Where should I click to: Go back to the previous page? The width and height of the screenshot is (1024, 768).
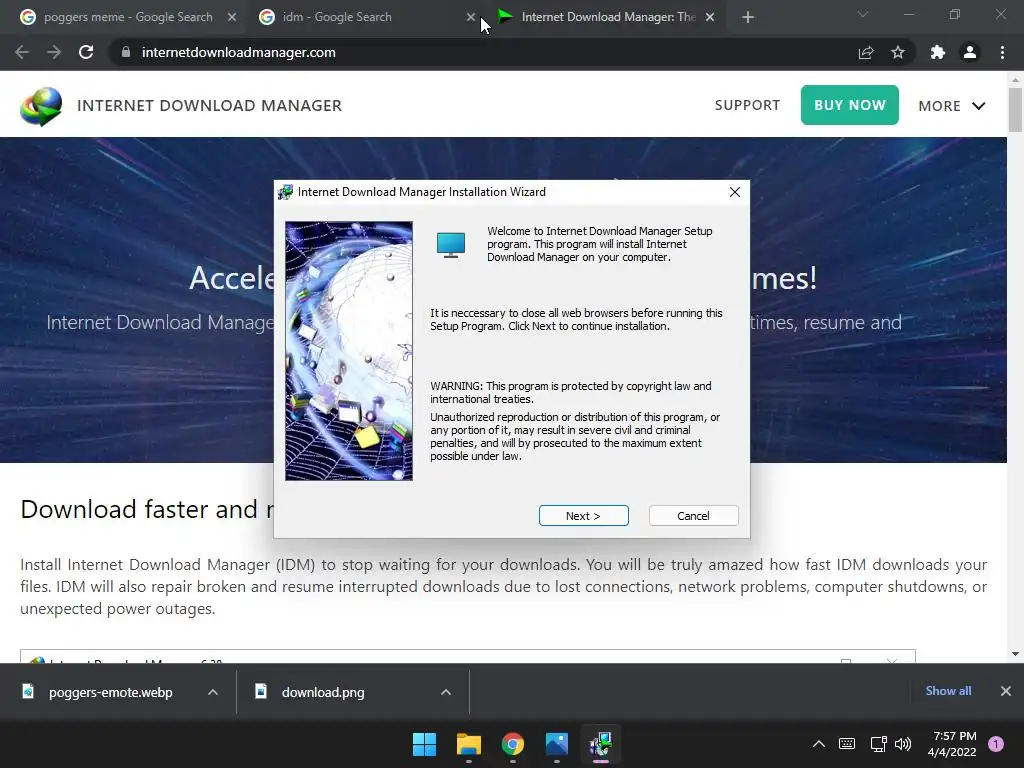(22, 52)
